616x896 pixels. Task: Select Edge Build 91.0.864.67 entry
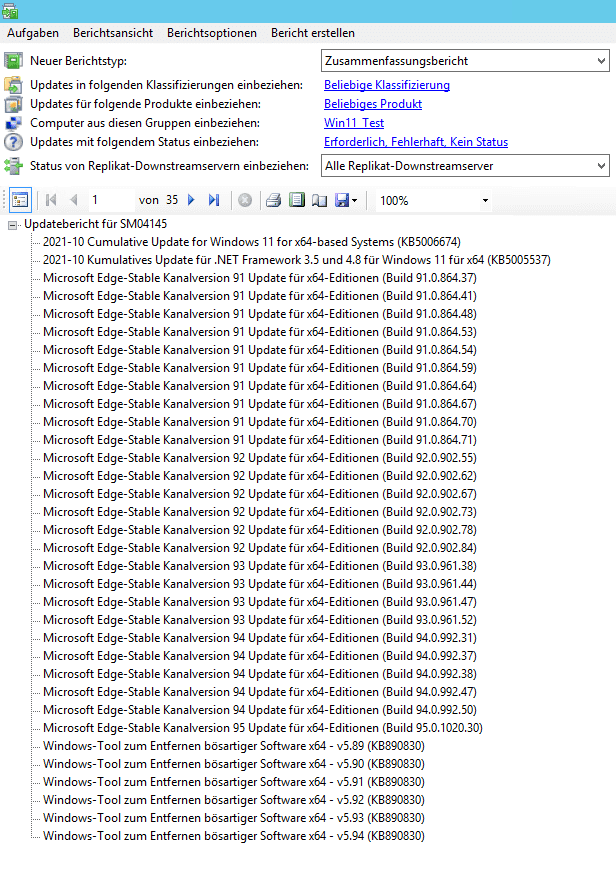pyautogui.click(x=259, y=404)
